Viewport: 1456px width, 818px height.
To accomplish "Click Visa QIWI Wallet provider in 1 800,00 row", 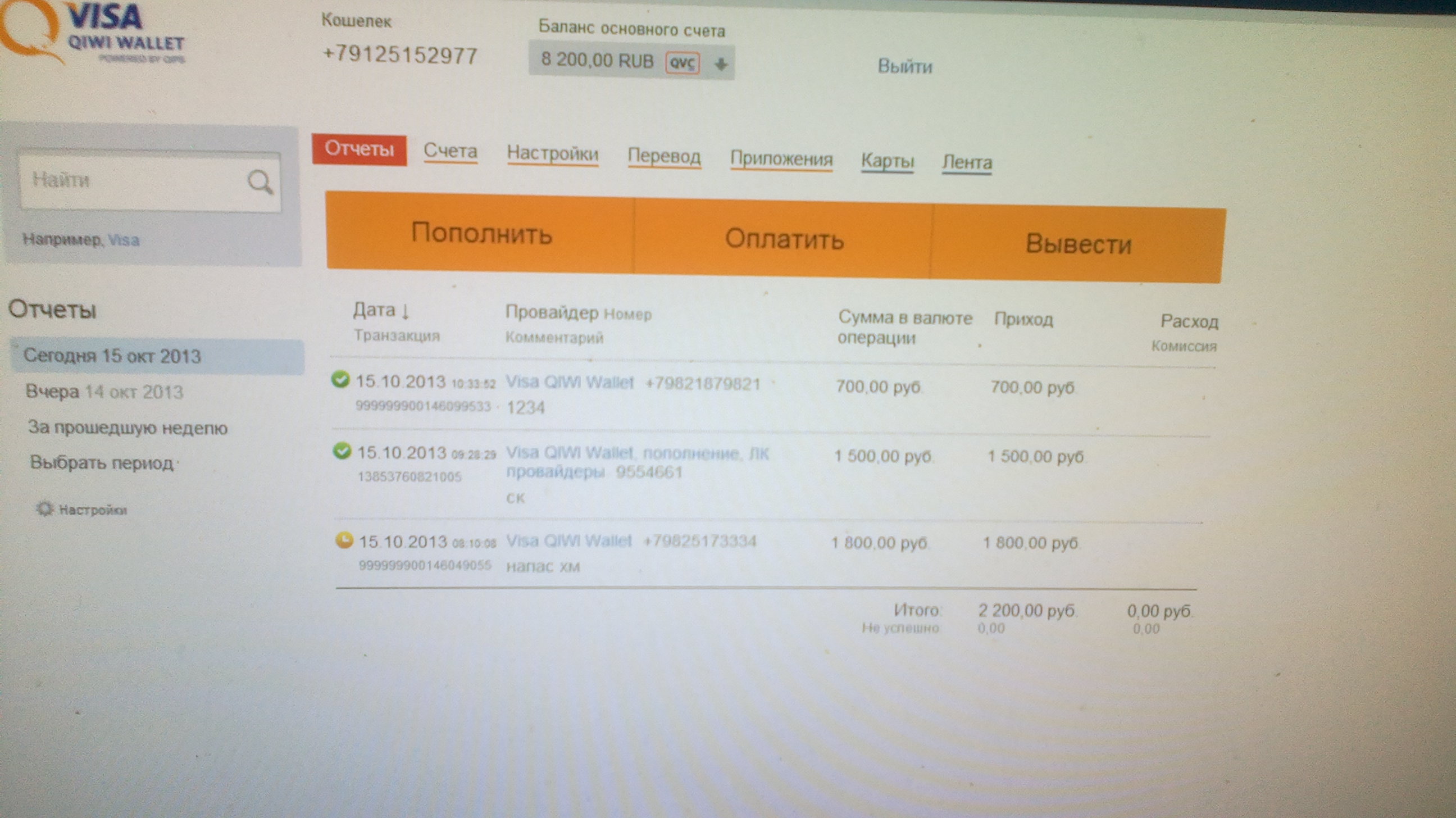I will 568,541.
